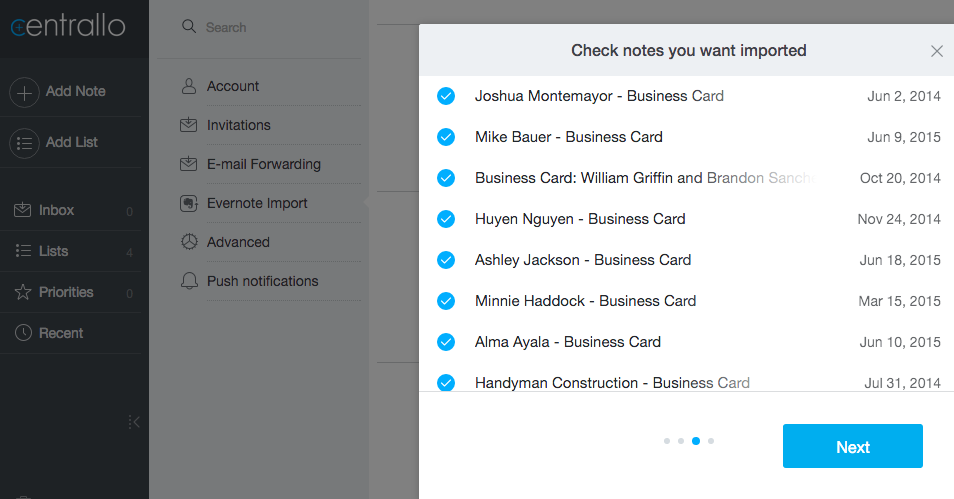954x499 pixels.
Task: Collapse the sidebar with the arrow handle
Action: coord(134,422)
